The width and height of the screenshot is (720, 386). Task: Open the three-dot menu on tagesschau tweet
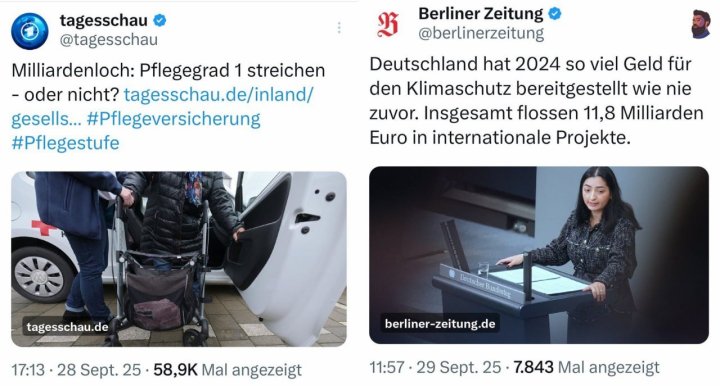[339, 28]
